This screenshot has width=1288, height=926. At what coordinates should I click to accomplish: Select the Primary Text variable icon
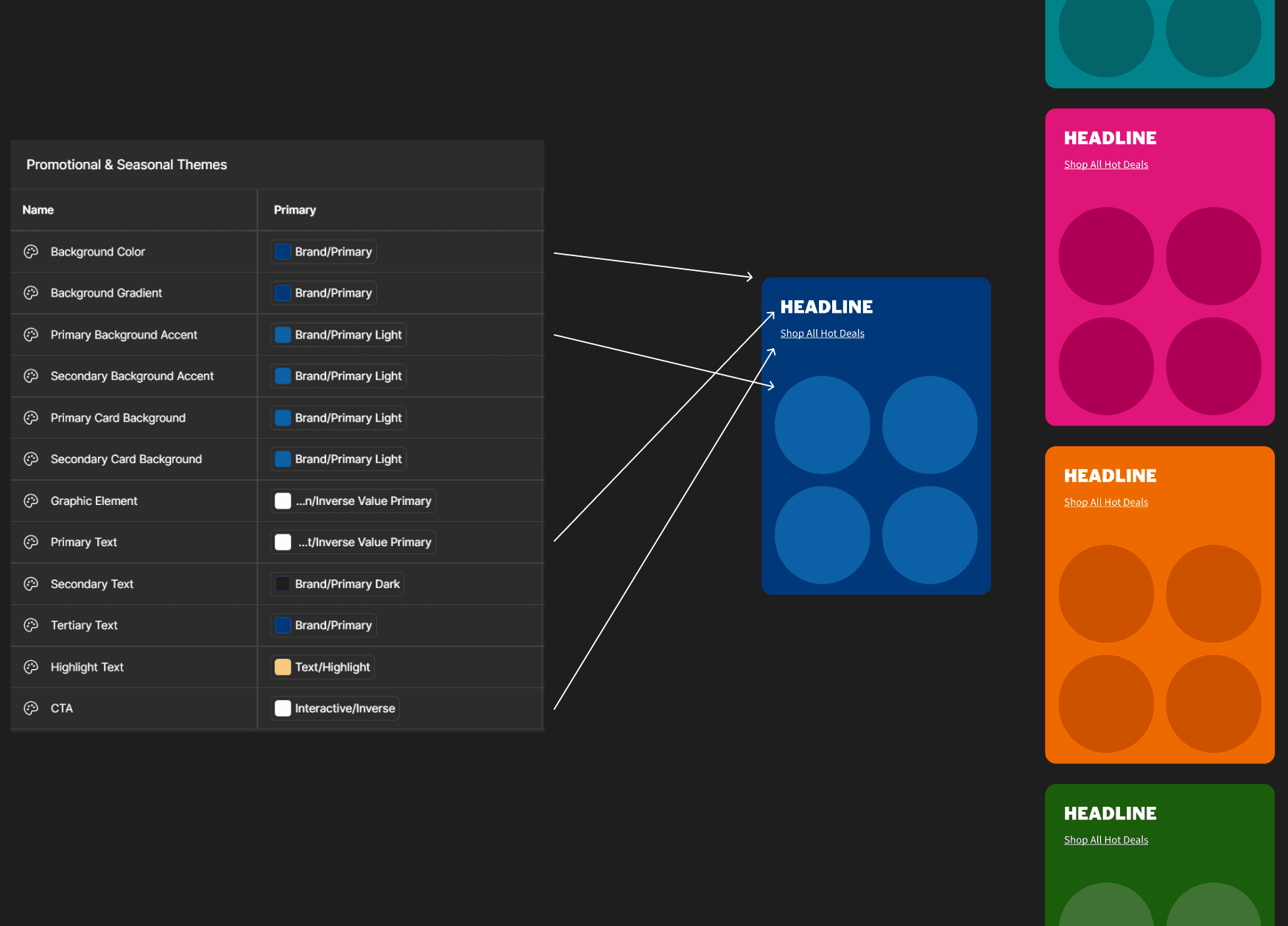pos(31,542)
